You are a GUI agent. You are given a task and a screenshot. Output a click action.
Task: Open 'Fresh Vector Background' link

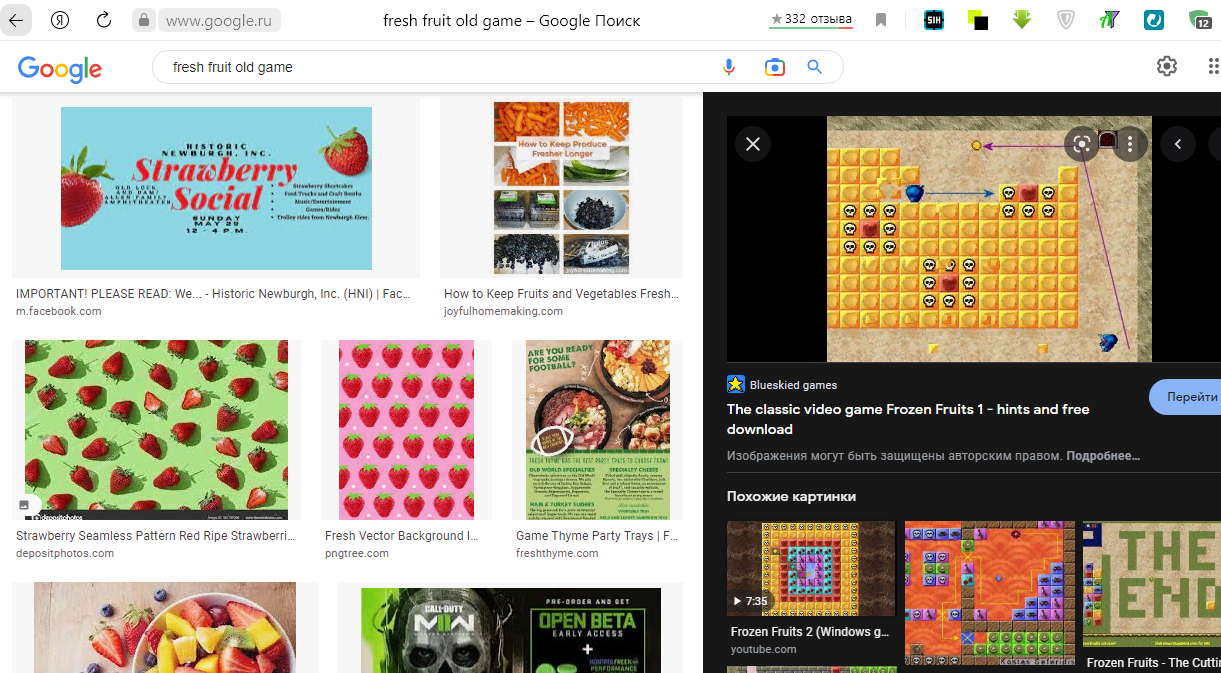point(402,536)
